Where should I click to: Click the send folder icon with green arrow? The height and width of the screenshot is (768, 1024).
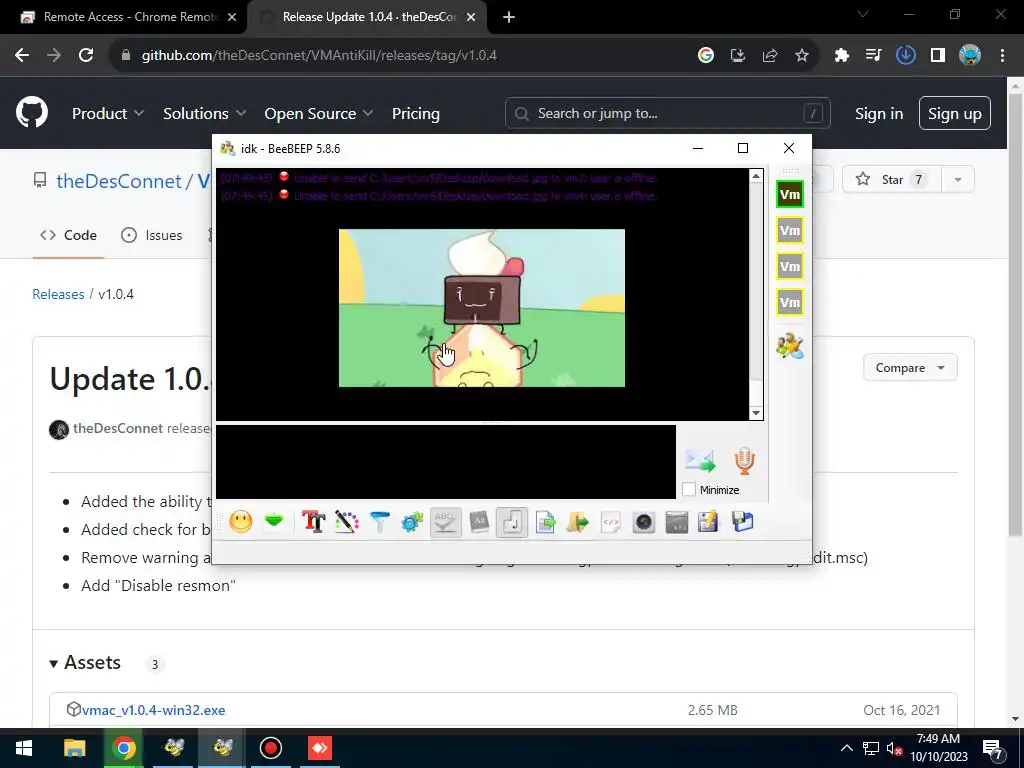(x=578, y=522)
